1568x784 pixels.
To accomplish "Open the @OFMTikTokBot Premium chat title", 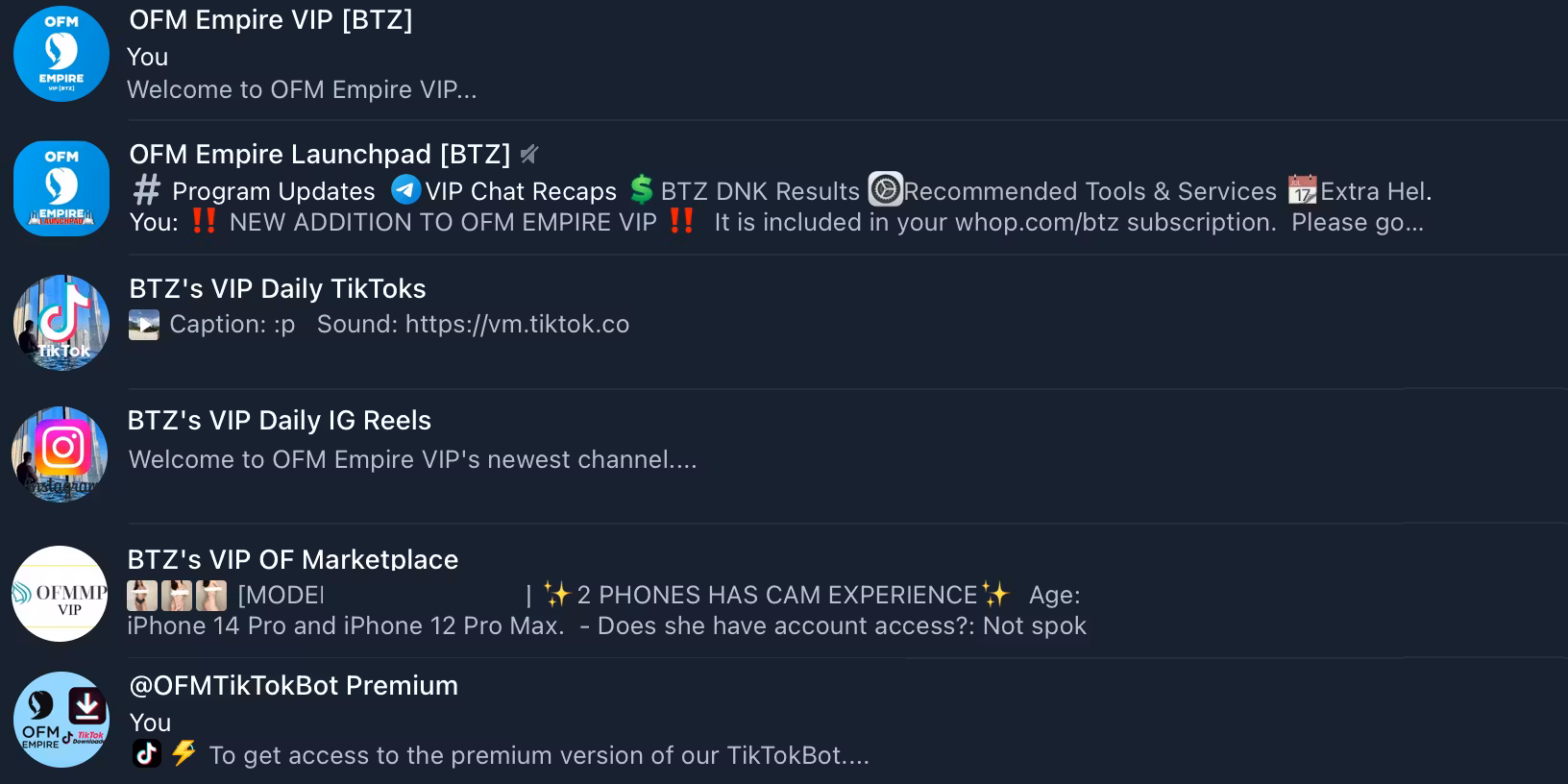I will point(294,685).
